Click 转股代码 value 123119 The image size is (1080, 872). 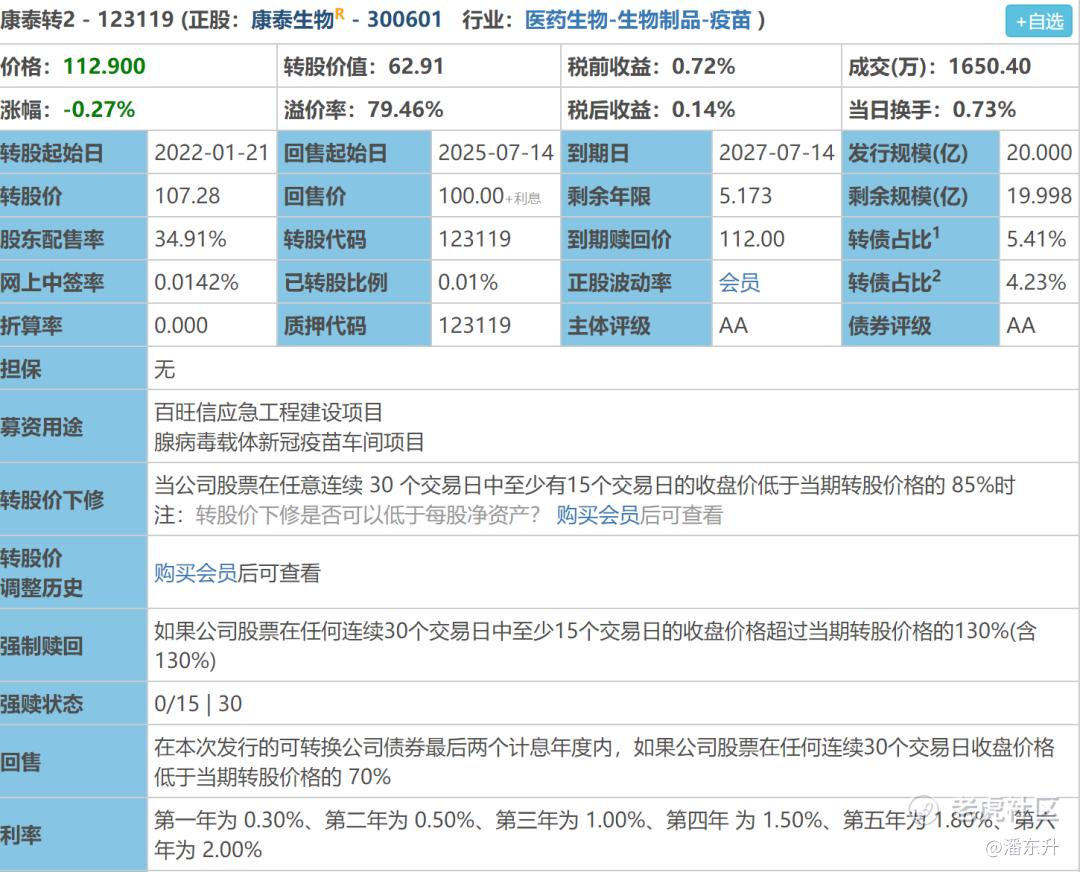(x=475, y=239)
